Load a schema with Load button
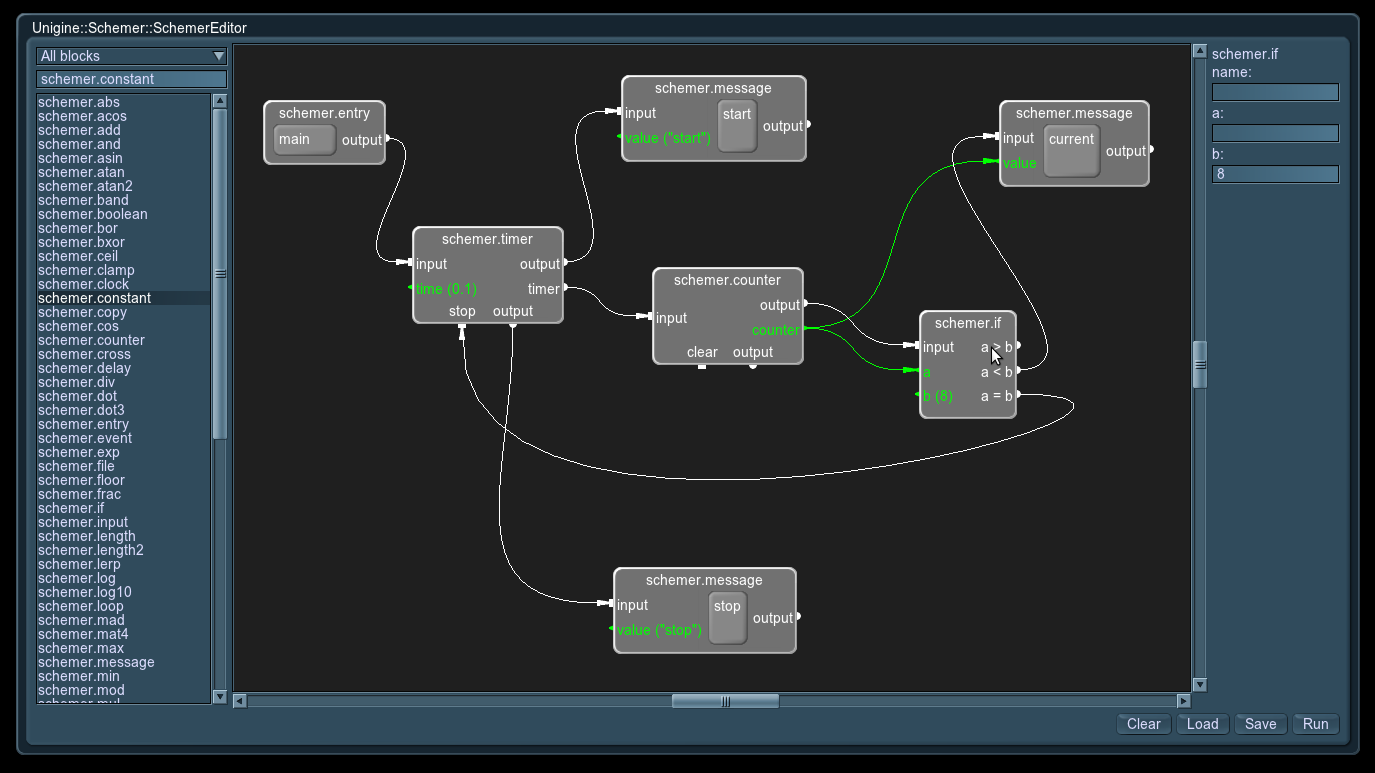Image resolution: width=1375 pixels, height=773 pixels. 1202,724
